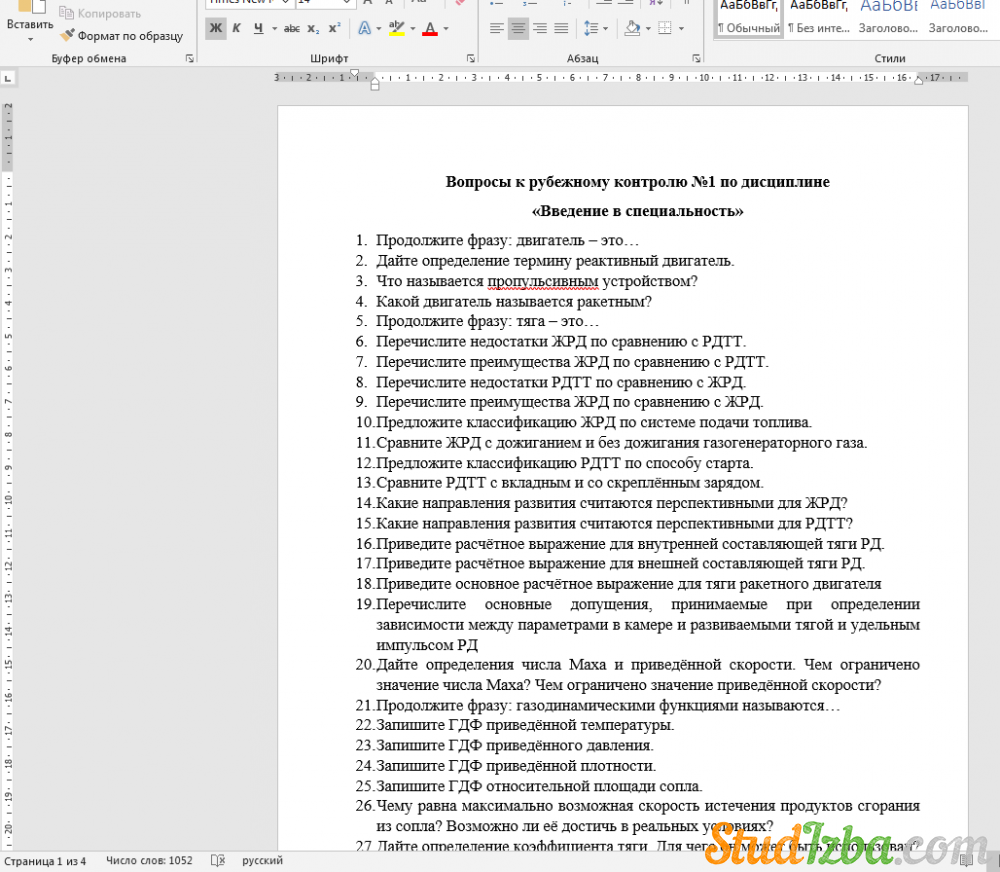The image size is (1000, 872).
Task: Center-align paragraph text
Action: 518,28
